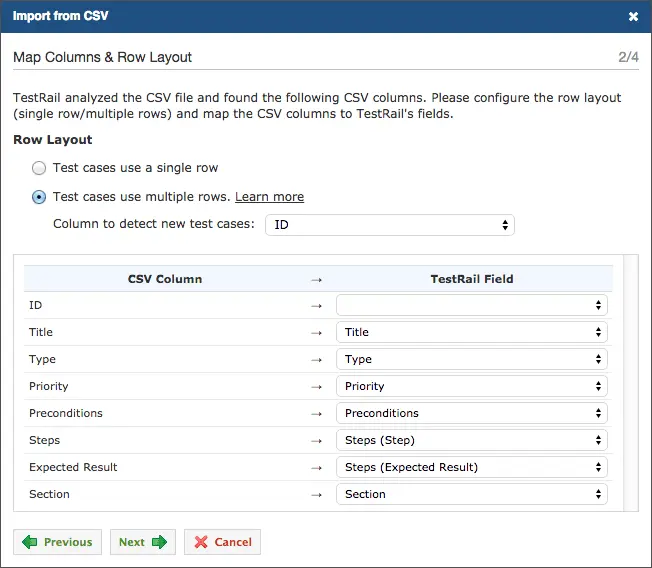
Task: Click the 'Priority' CSV column cell
Action: pos(165,386)
